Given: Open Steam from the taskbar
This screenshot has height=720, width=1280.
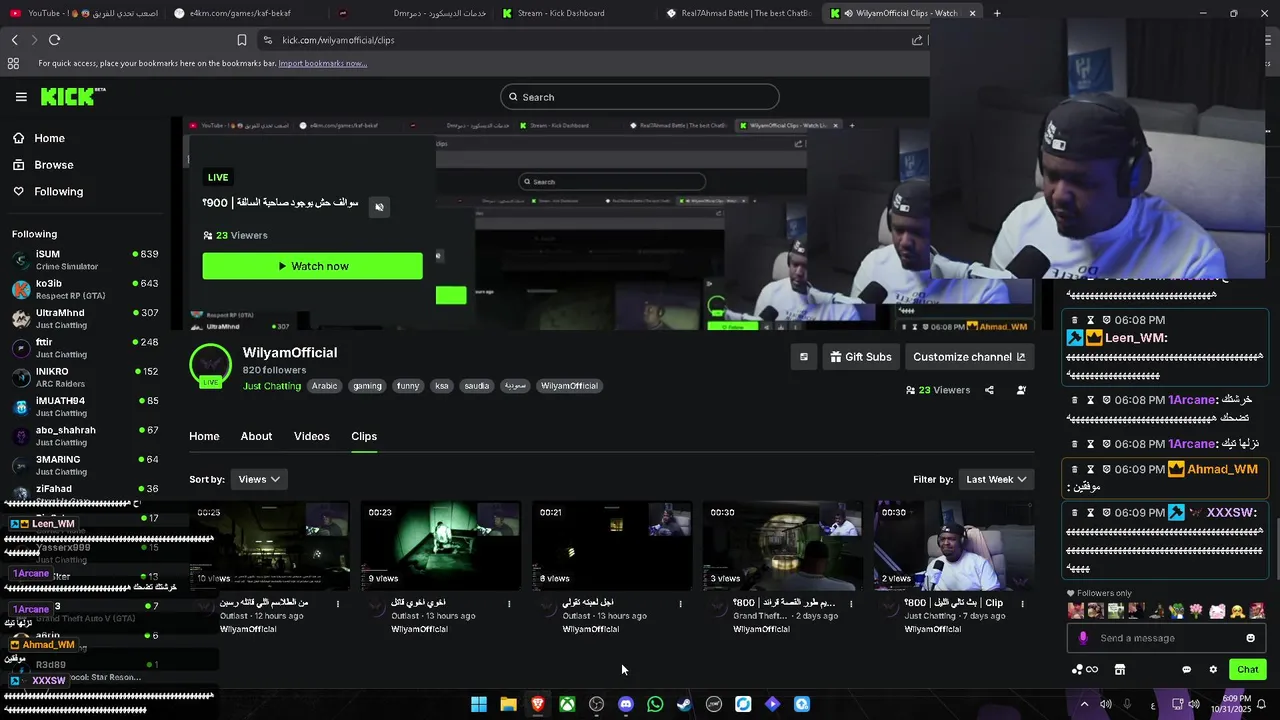Looking at the screenshot, I should [x=684, y=704].
